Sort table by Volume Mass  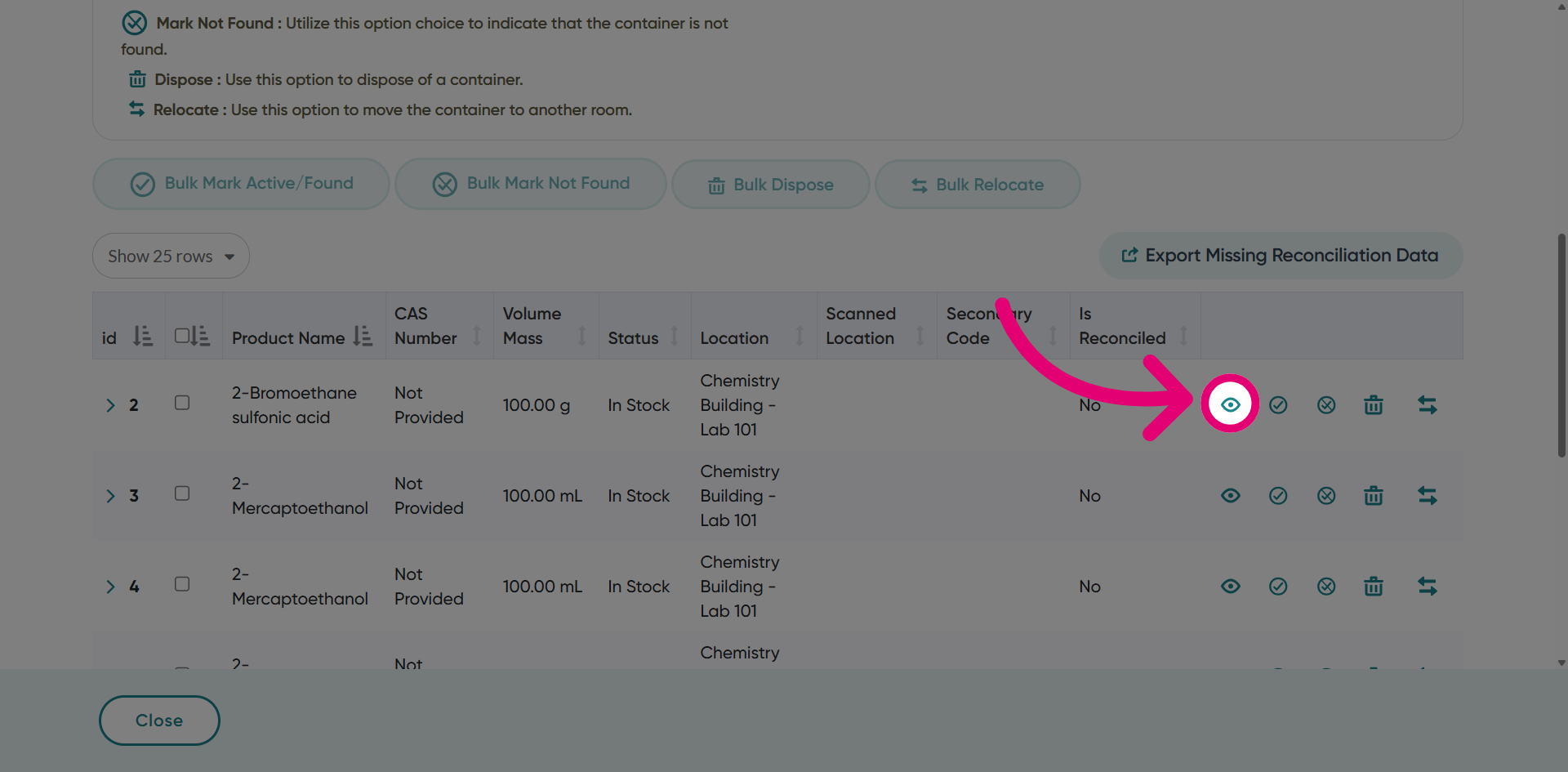(x=582, y=336)
